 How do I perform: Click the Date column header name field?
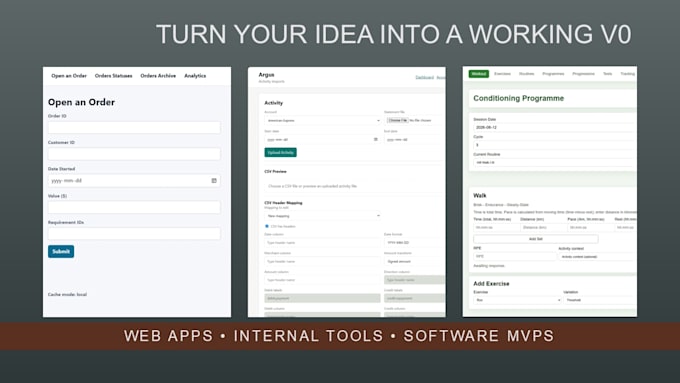[322, 242]
